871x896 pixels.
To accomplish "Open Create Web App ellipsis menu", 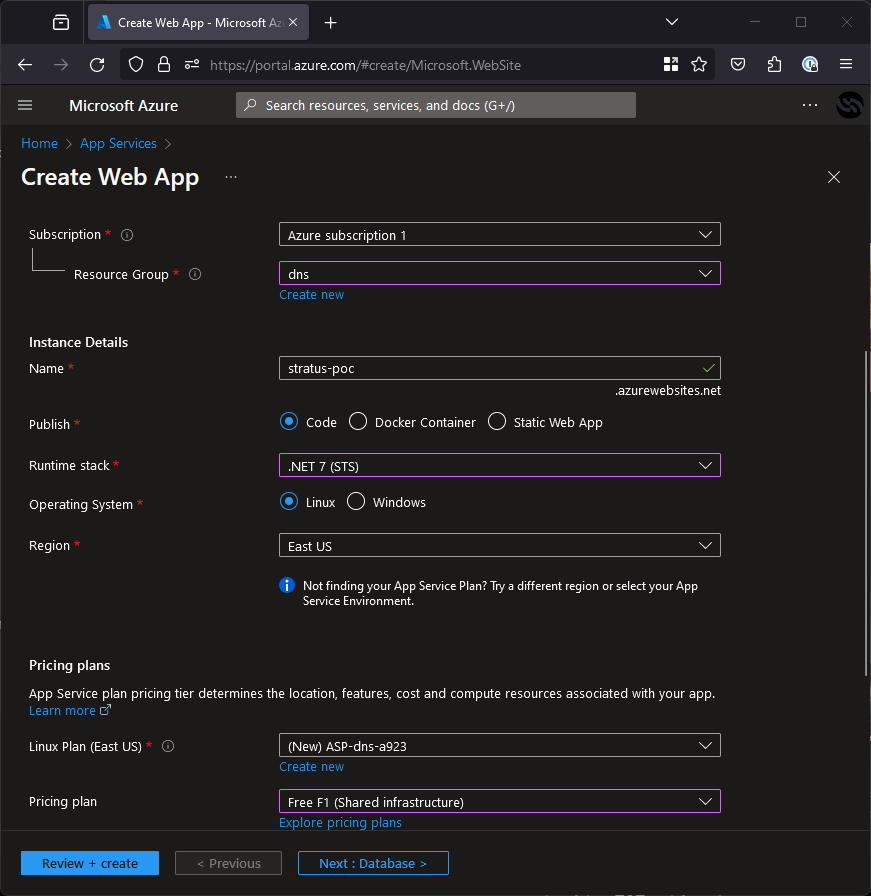I will pos(231,177).
